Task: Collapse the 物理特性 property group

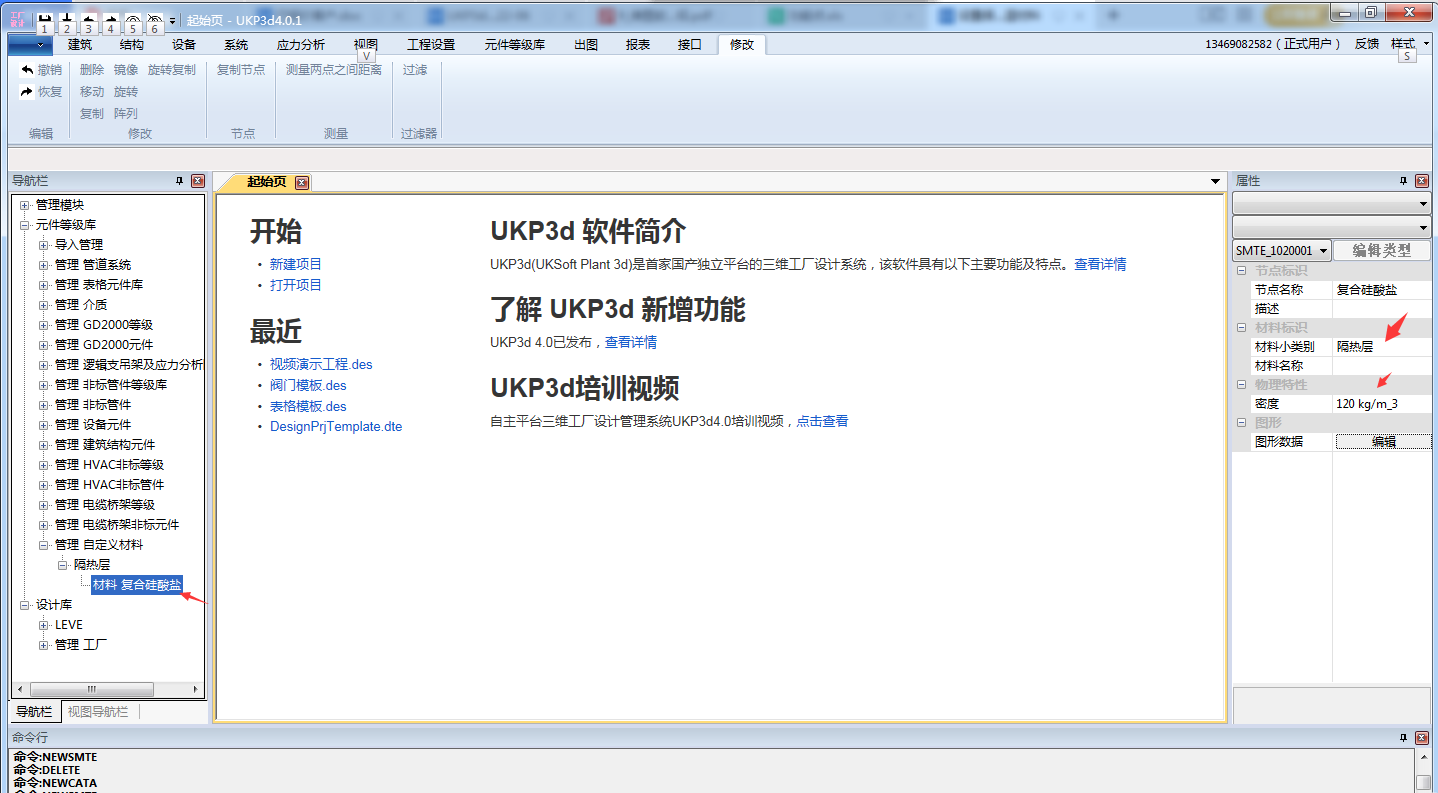Action: tap(1241, 385)
